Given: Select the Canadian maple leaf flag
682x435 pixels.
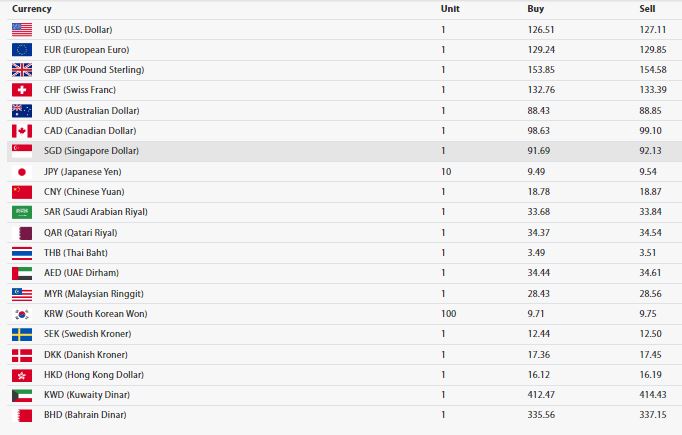Looking at the screenshot, I should tap(22, 131).
